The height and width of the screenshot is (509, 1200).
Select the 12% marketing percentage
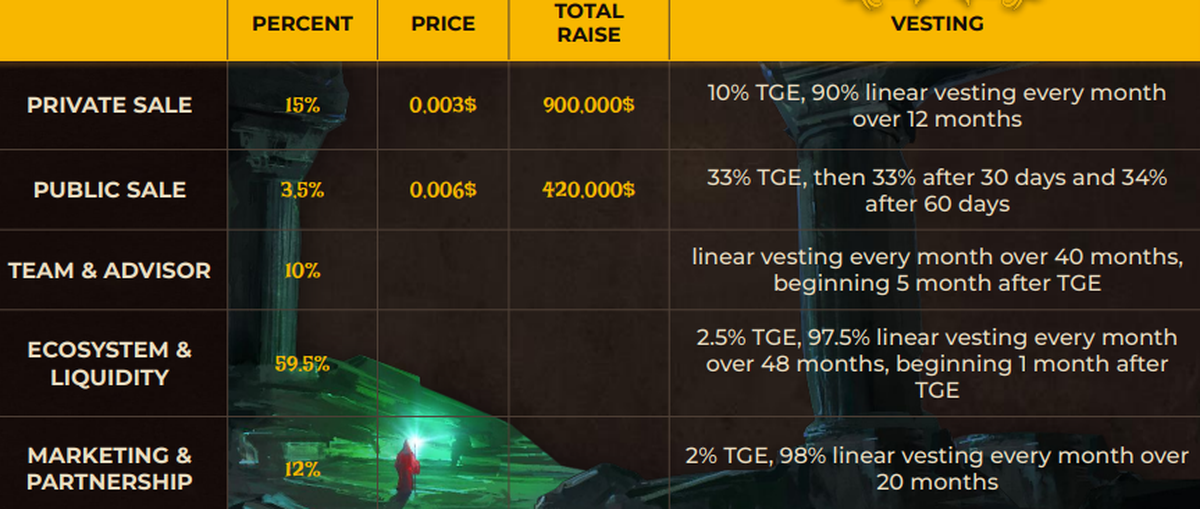tap(302, 469)
